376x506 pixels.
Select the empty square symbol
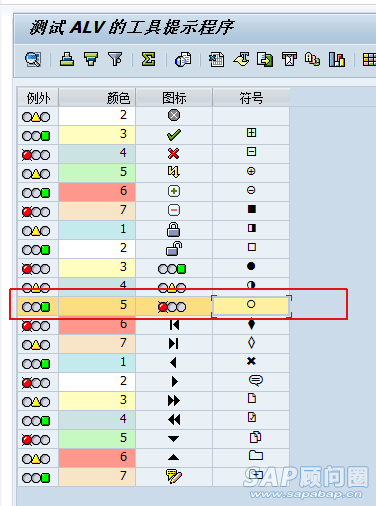[252, 247]
